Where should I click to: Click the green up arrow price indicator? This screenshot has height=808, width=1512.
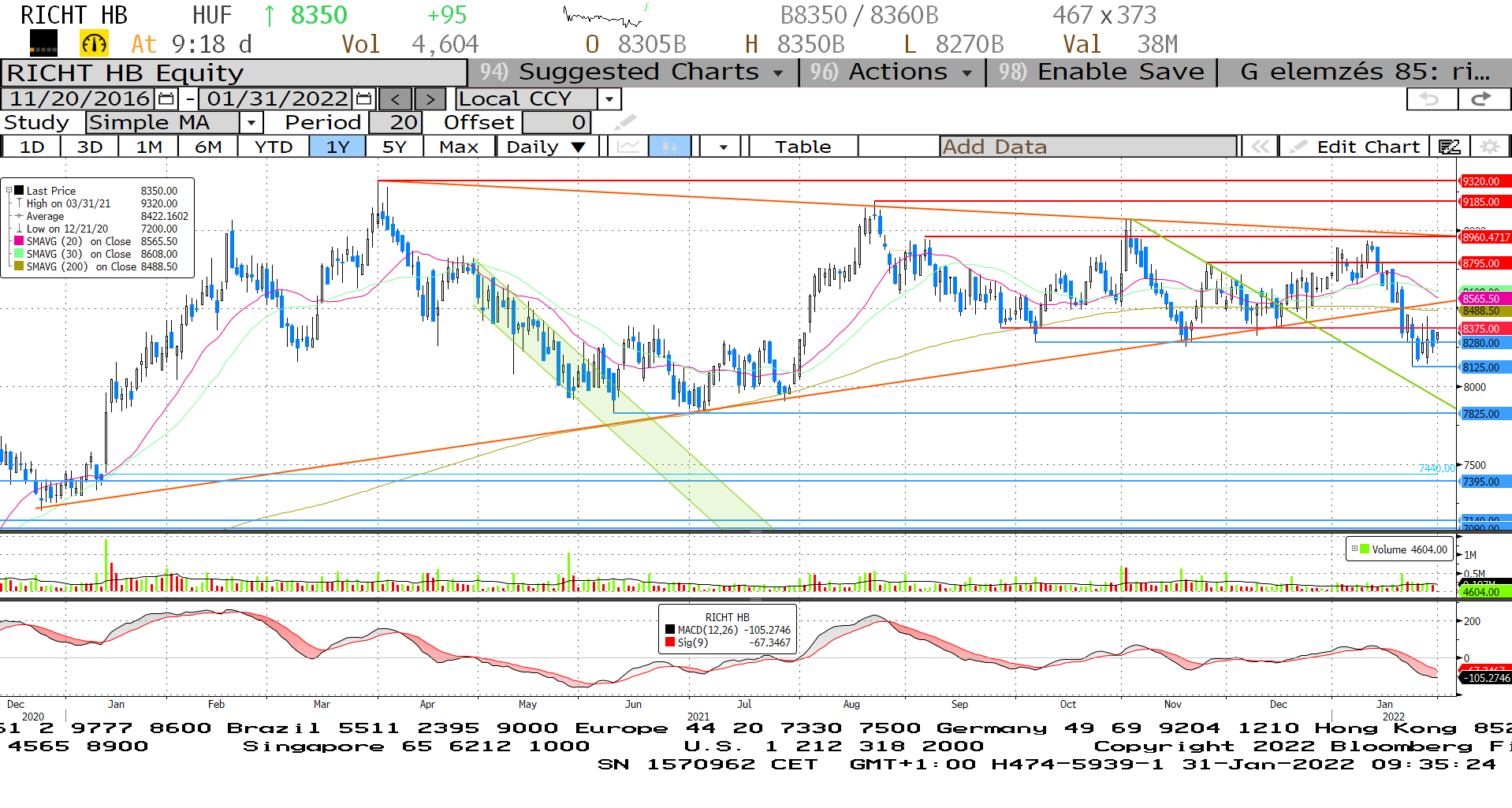click(270, 16)
